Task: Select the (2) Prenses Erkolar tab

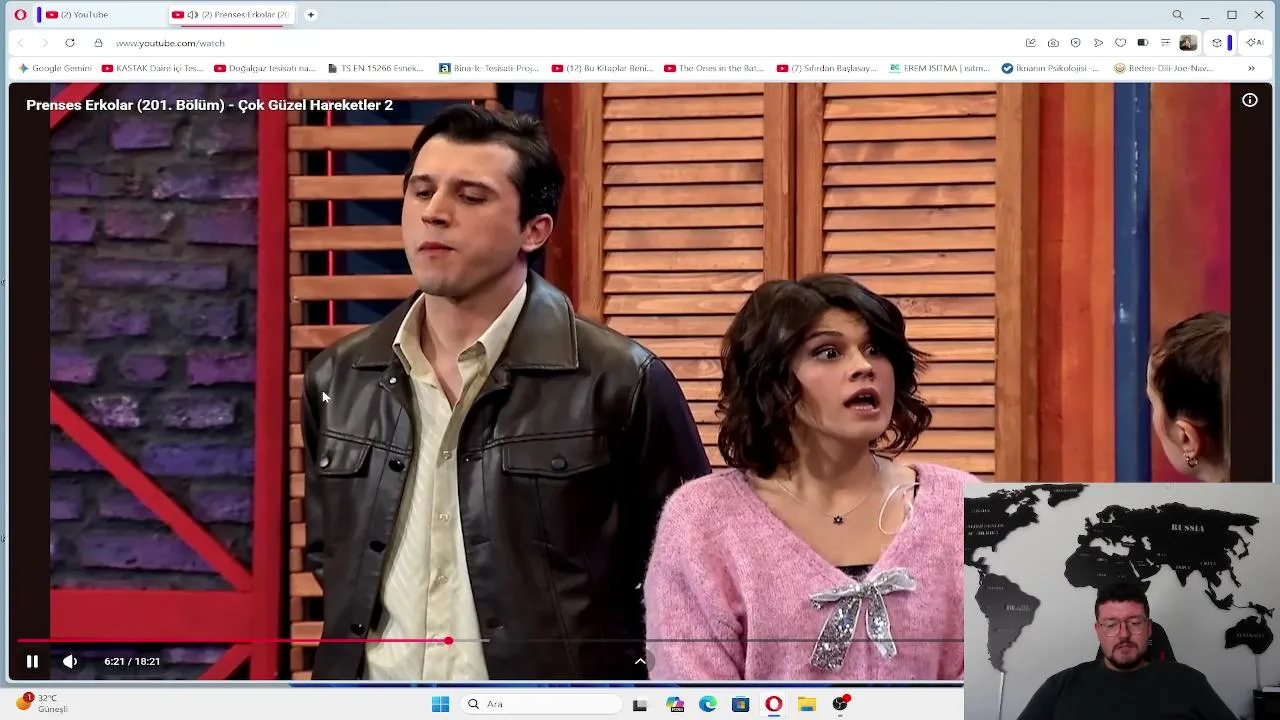Action: coord(232,15)
